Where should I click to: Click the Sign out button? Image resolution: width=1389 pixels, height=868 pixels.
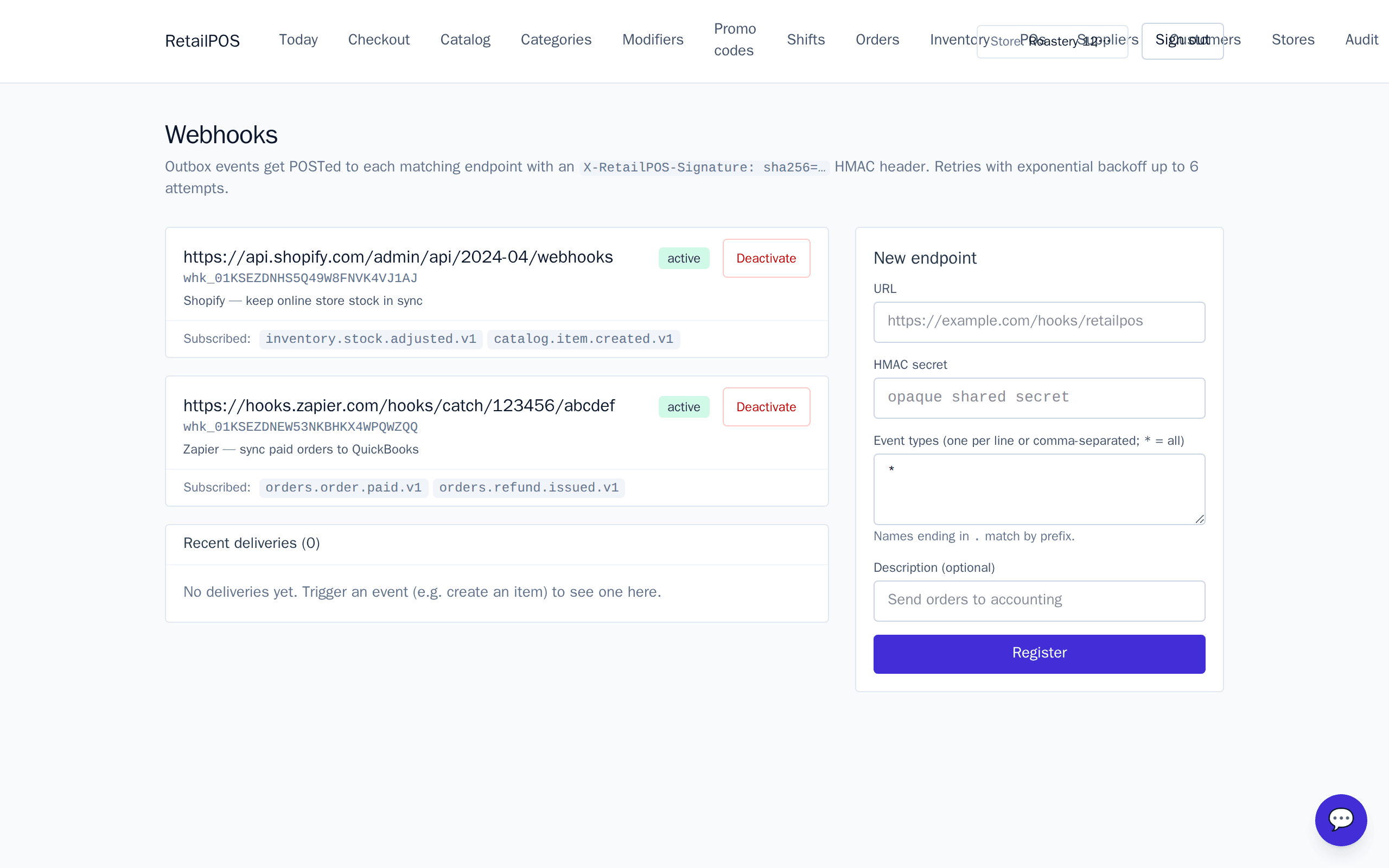click(x=1182, y=41)
